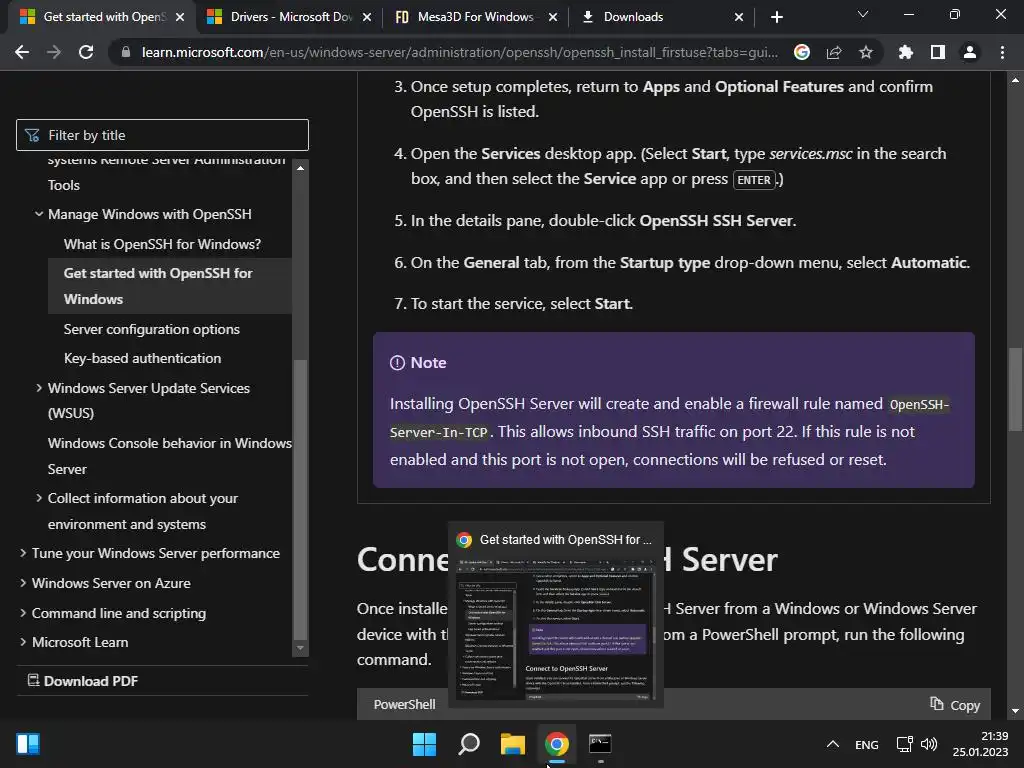
Task: Open Key-based authentication page
Action: [x=142, y=358]
